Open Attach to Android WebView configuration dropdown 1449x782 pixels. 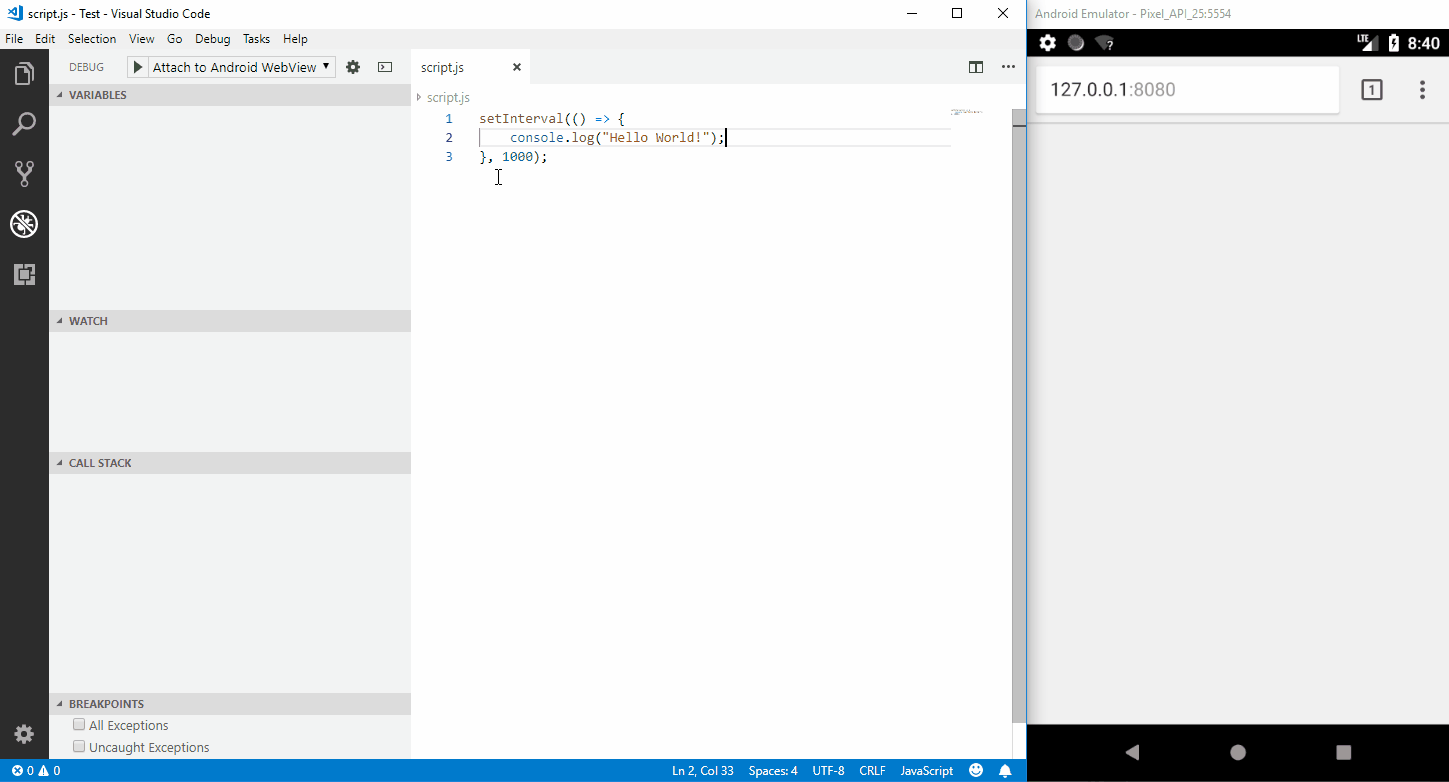pyautogui.click(x=241, y=67)
